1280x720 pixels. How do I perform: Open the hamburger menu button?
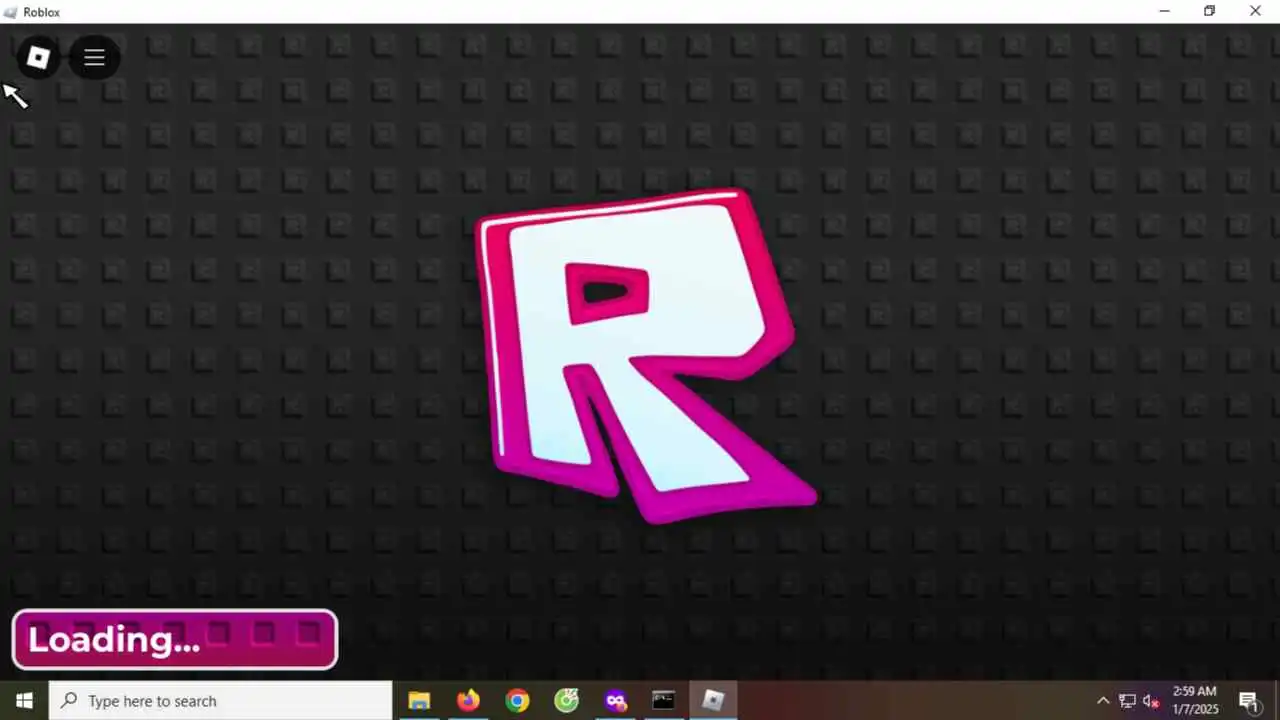pos(94,58)
